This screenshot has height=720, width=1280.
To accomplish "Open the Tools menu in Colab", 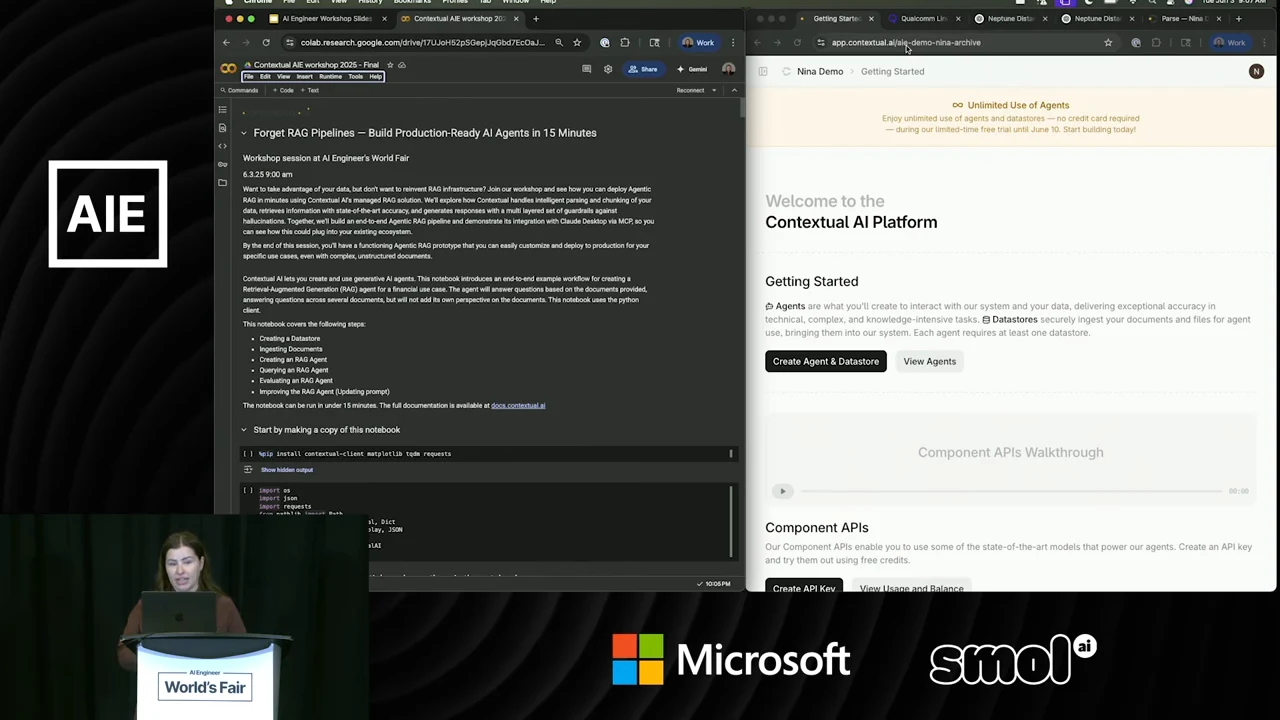I will (355, 77).
